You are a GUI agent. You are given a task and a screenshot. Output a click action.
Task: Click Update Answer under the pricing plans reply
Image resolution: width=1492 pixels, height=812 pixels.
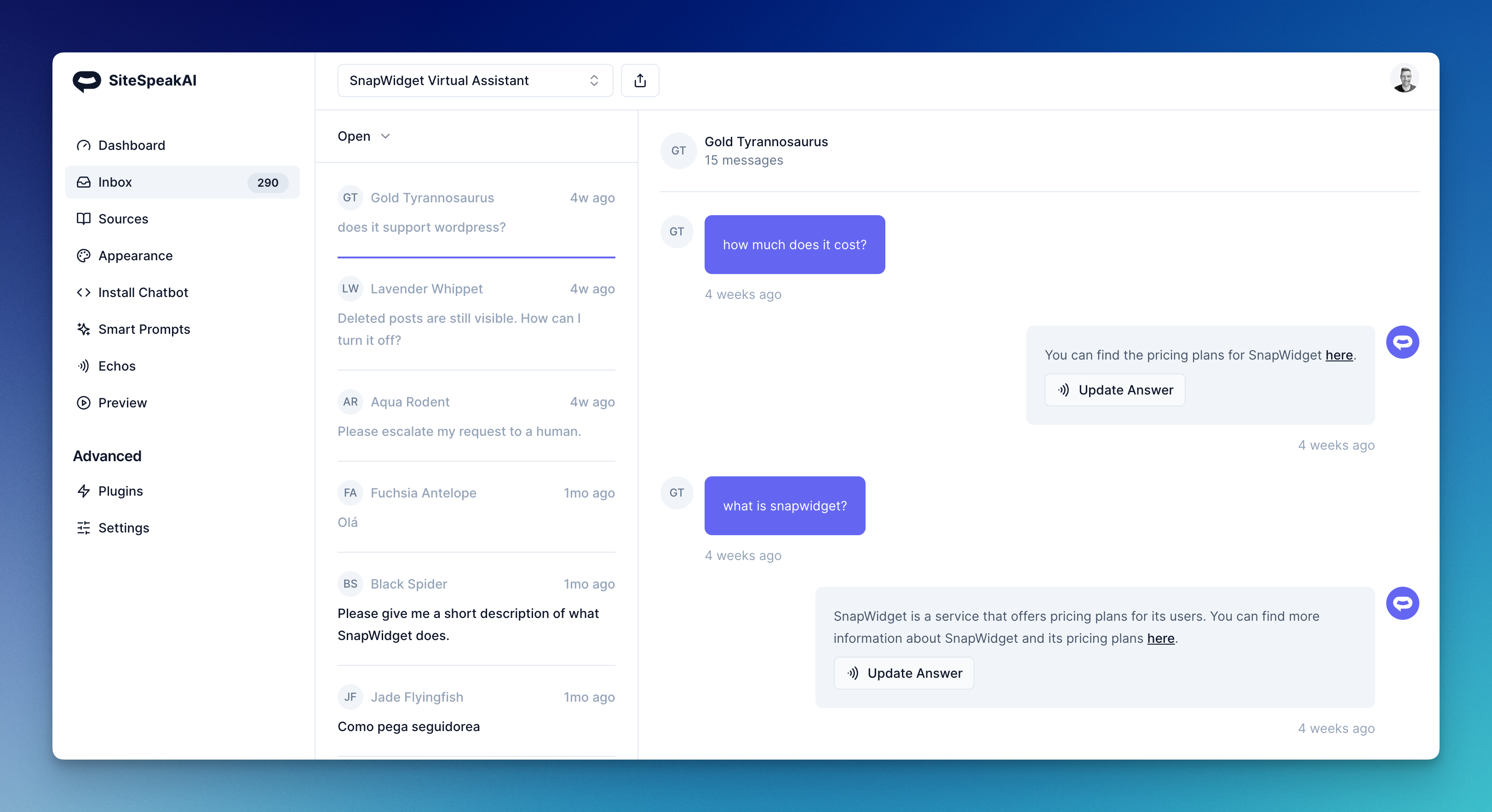[x=1114, y=390]
